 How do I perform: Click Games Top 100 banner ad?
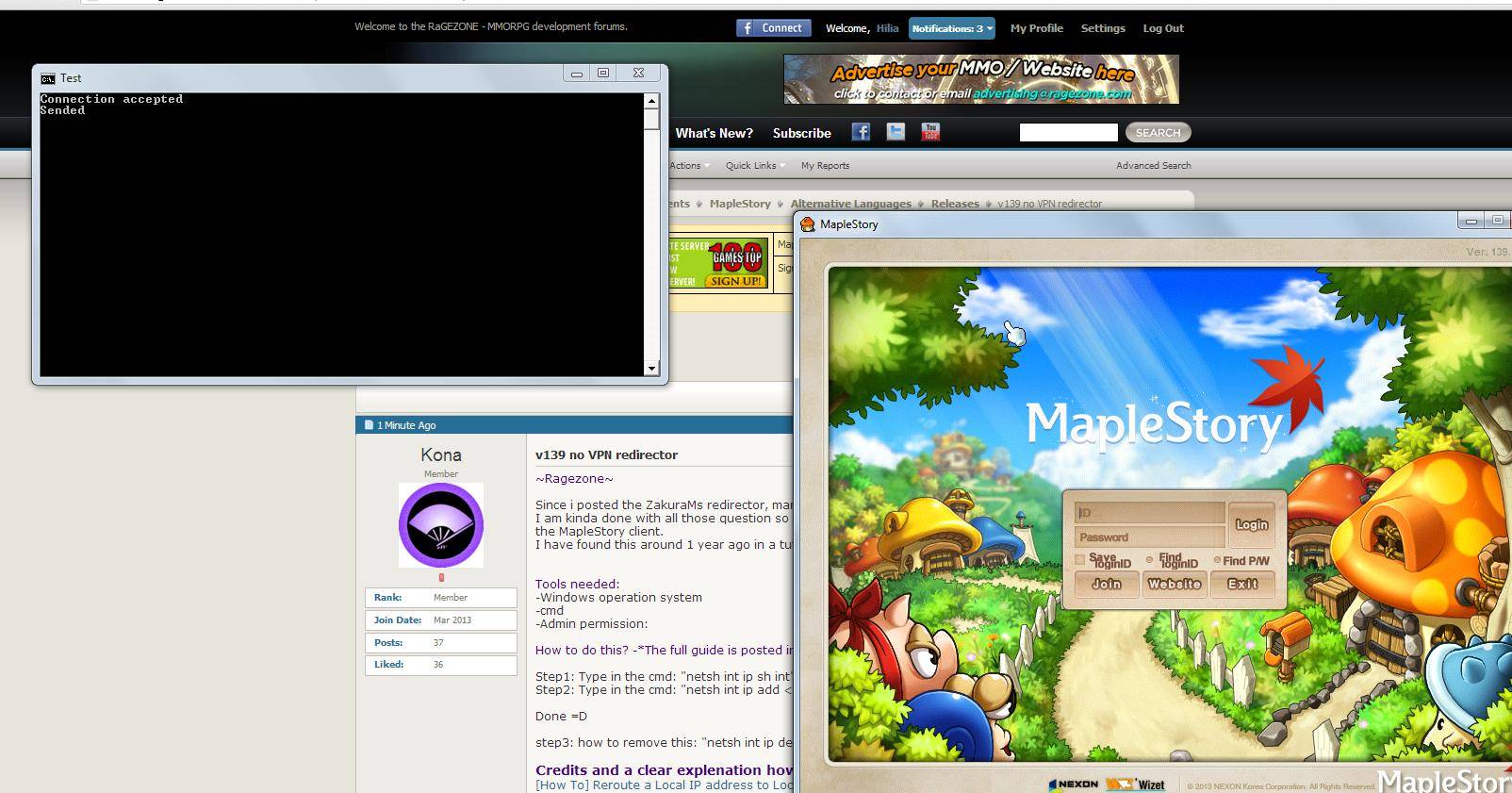click(x=720, y=263)
